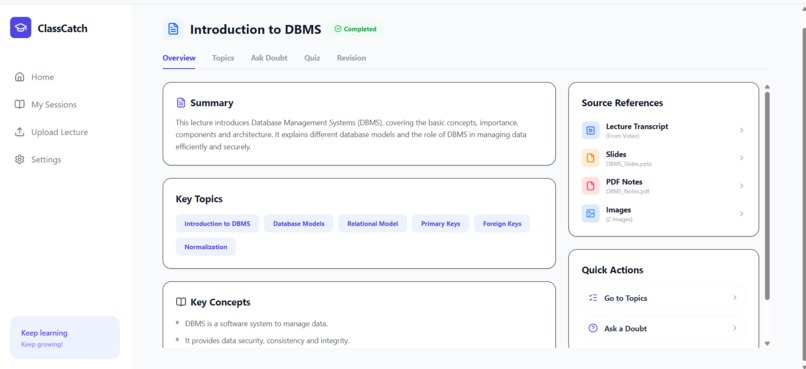Image resolution: width=806 pixels, height=369 pixels.
Task: Click the Completed status badge
Action: tap(356, 29)
